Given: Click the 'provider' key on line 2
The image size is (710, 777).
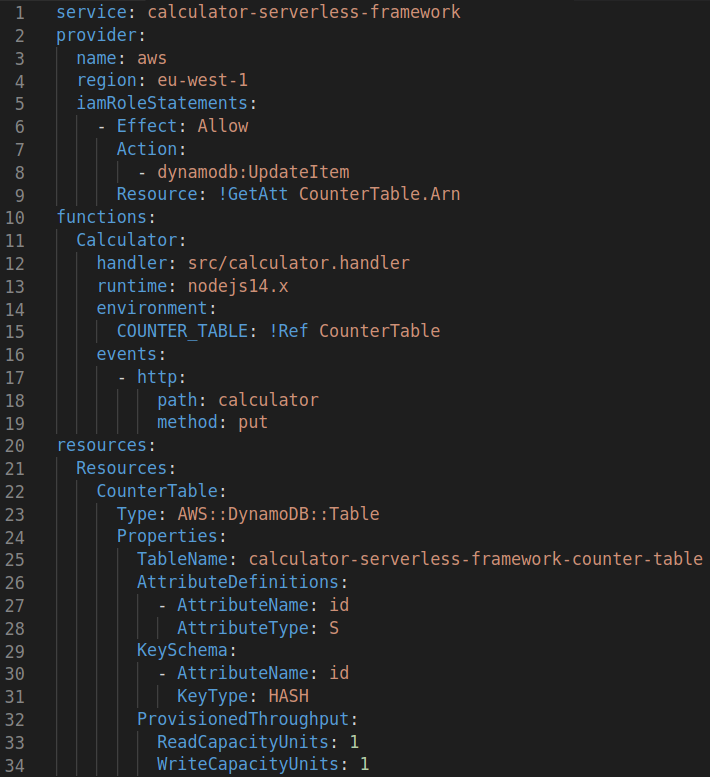Looking at the screenshot, I should pyautogui.click(x=96, y=35).
